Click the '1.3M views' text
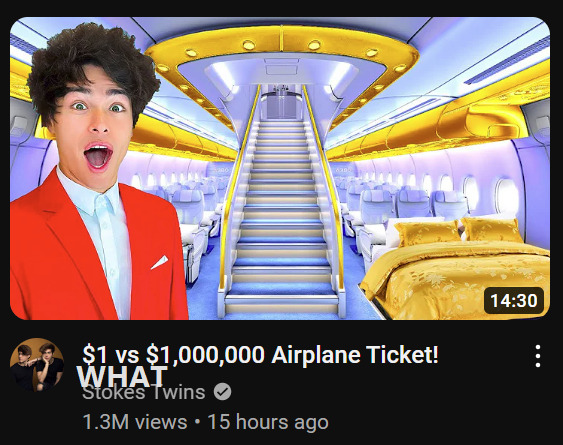This screenshot has width=563, height=445. coord(135,422)
